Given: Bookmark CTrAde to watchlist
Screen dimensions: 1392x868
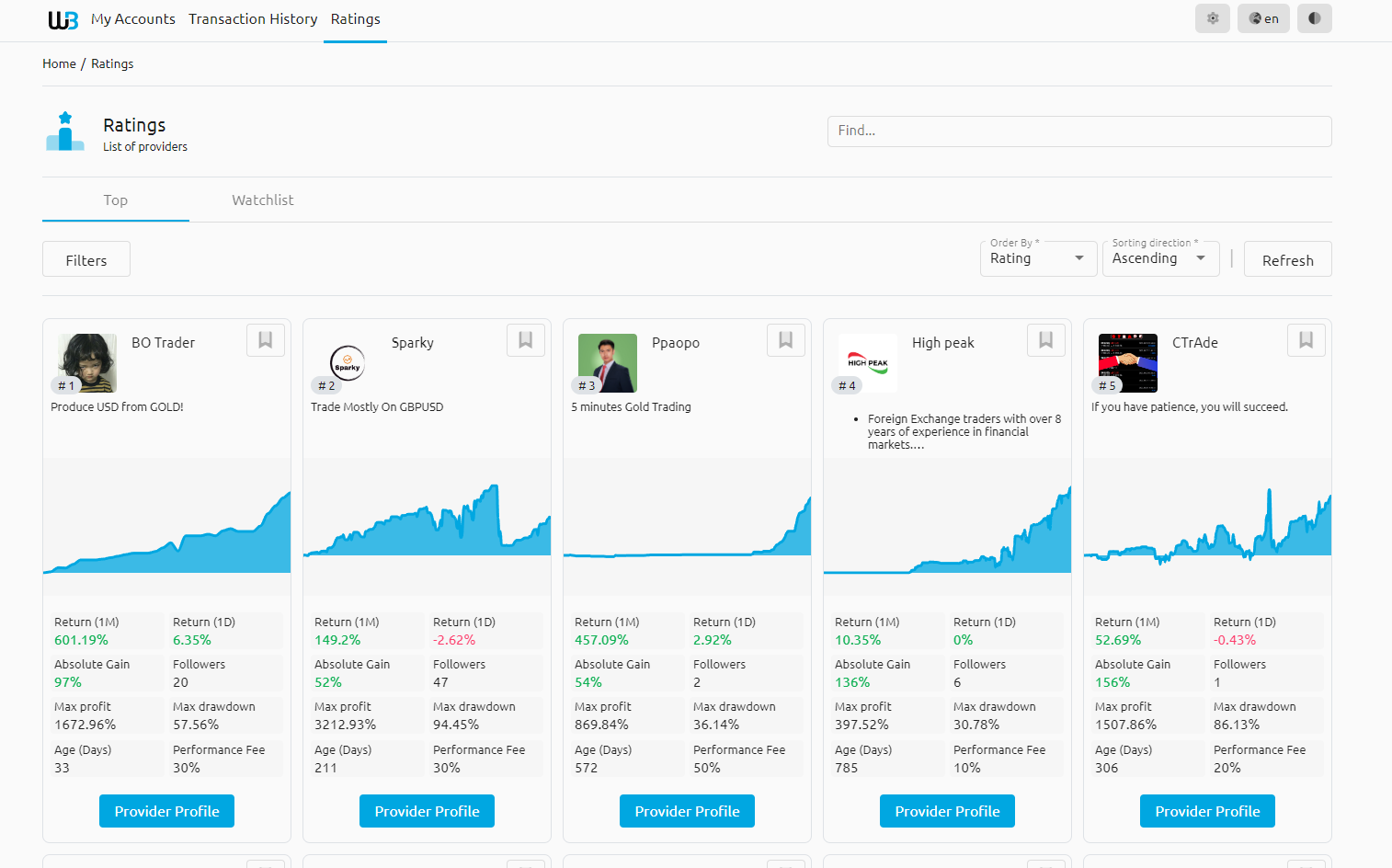Looking at the screenshot, I should tap(1306, 340).
